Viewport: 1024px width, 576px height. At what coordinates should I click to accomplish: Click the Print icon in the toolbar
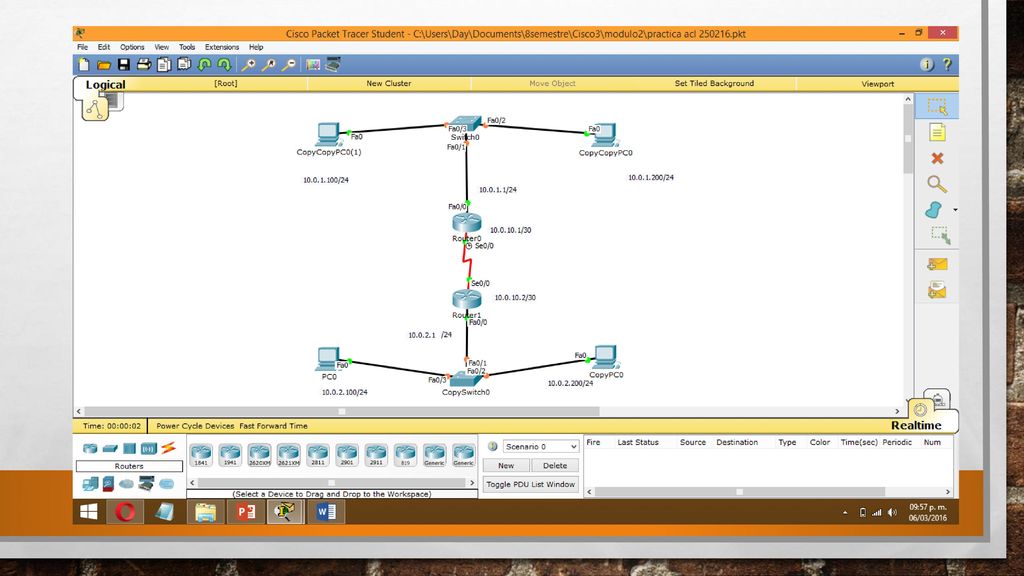[144, 65]
